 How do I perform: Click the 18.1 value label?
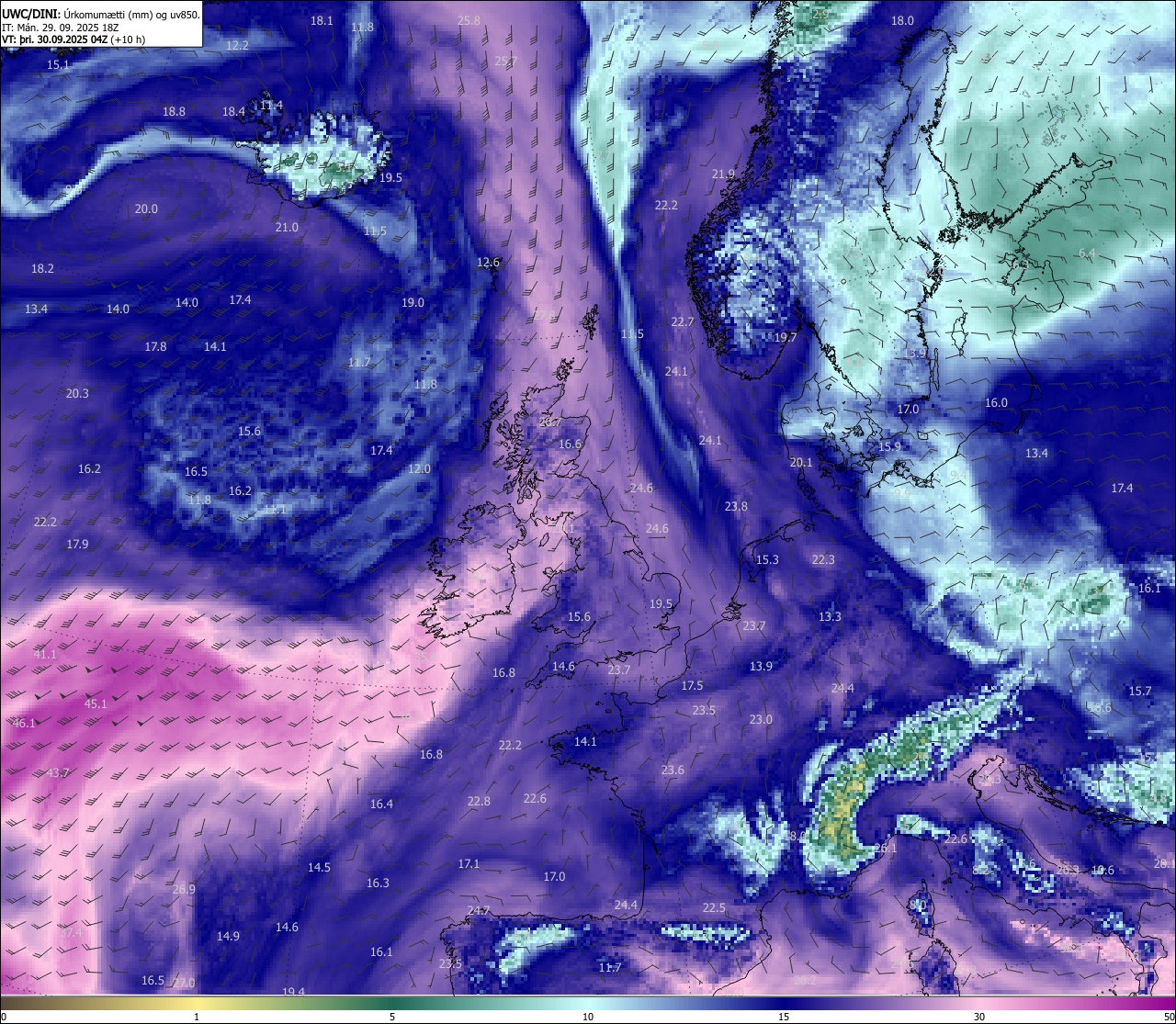point(322,20)
